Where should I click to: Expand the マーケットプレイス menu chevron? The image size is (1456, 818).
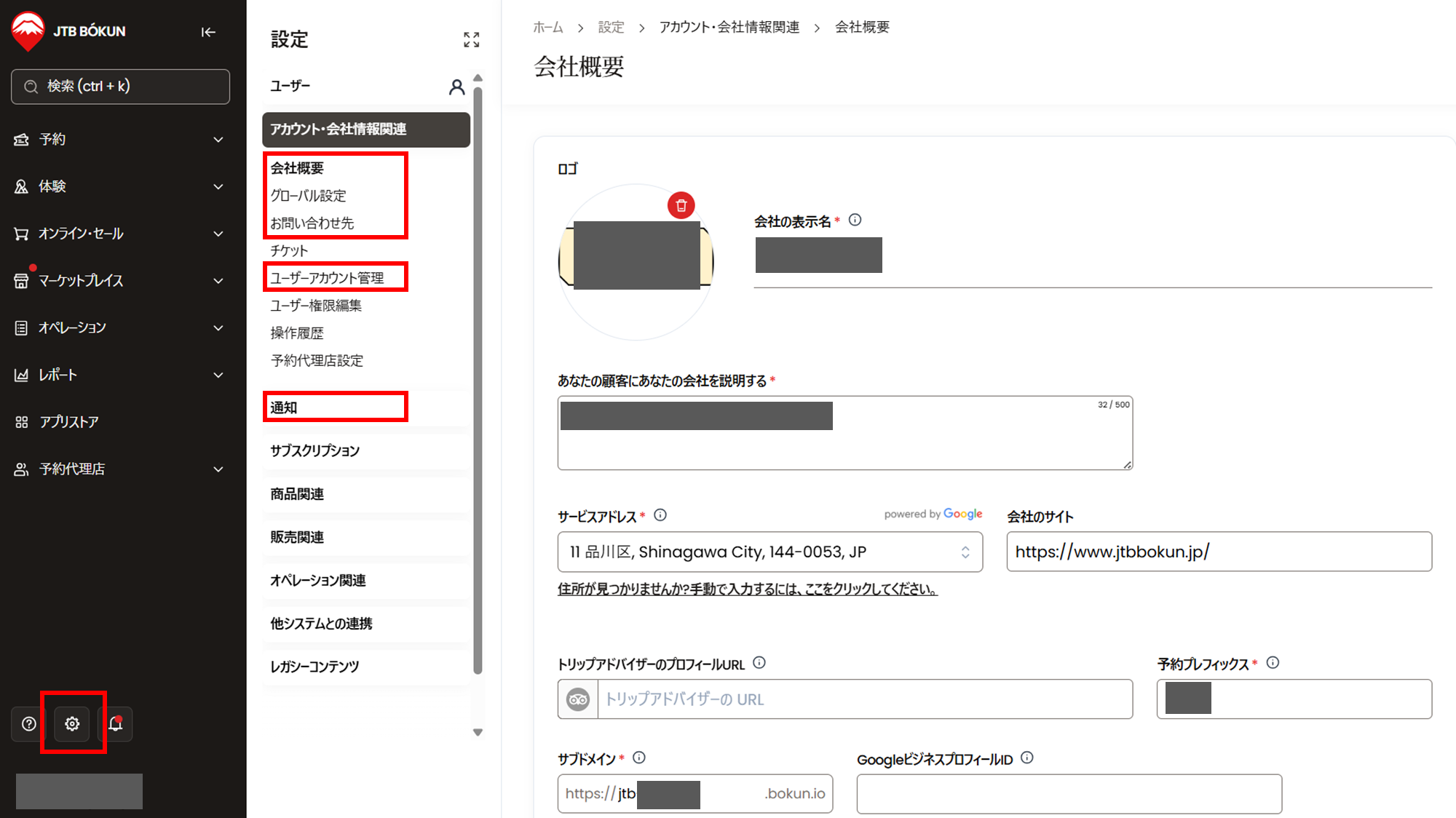point(218,281)
